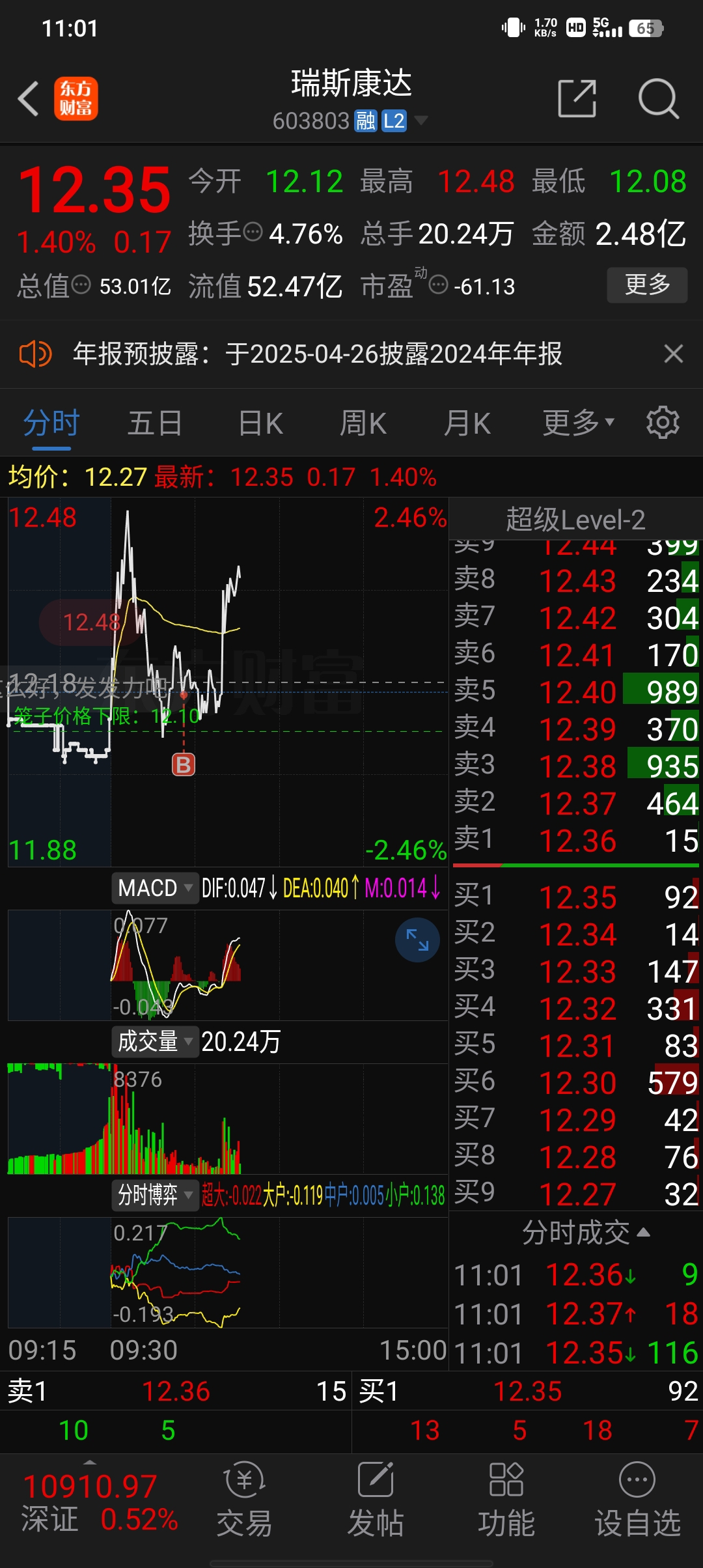Viewport: 703px width, 1568px height.
Task: Tap the bottom 买1 12.35 quote bar
Action: coord(528,1392)
